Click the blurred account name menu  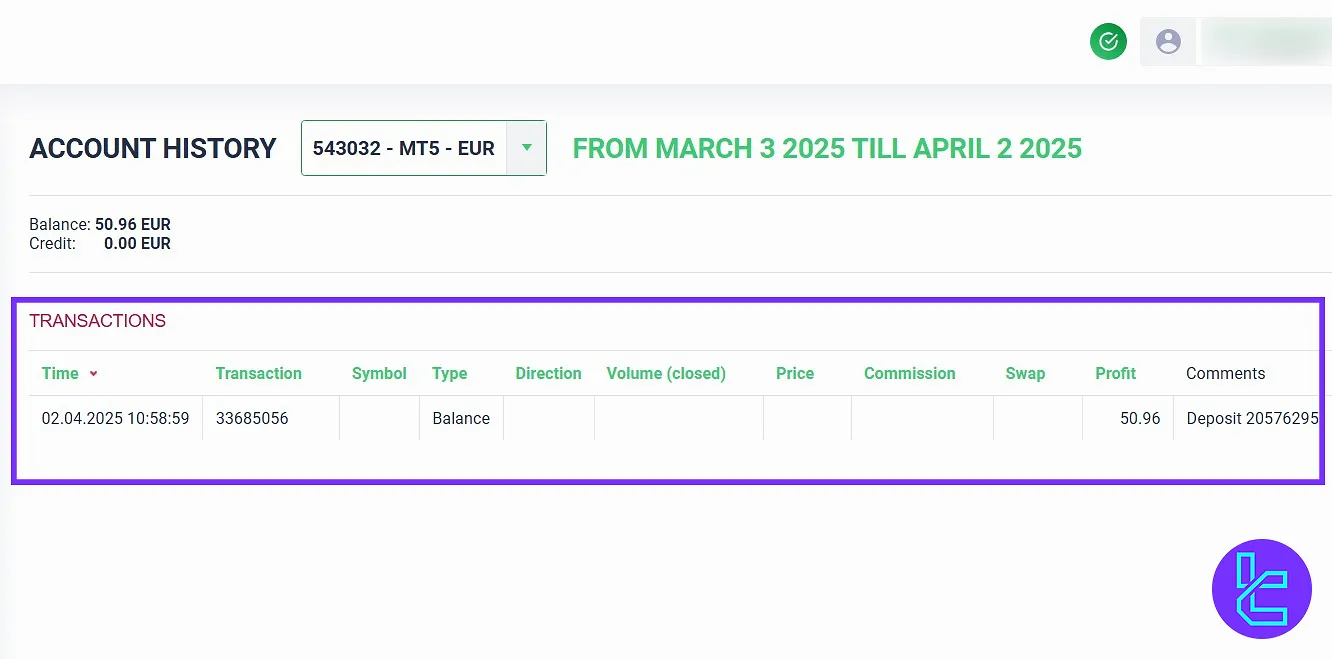pos(1263,42)
